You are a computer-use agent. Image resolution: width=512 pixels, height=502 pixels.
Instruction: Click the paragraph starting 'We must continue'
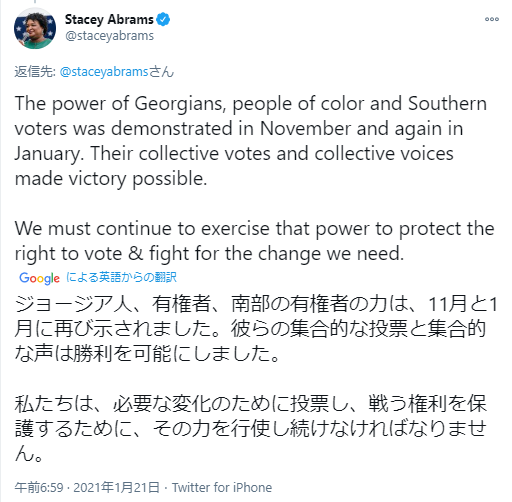[254, 241]
